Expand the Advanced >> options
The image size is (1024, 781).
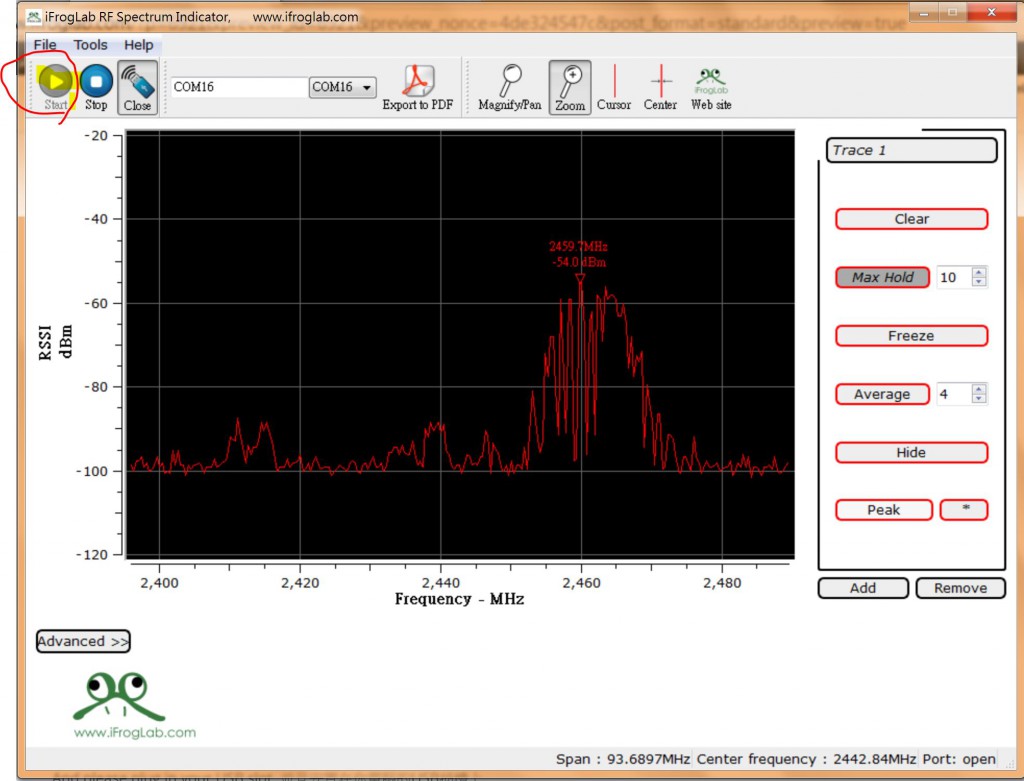(83, 641)
